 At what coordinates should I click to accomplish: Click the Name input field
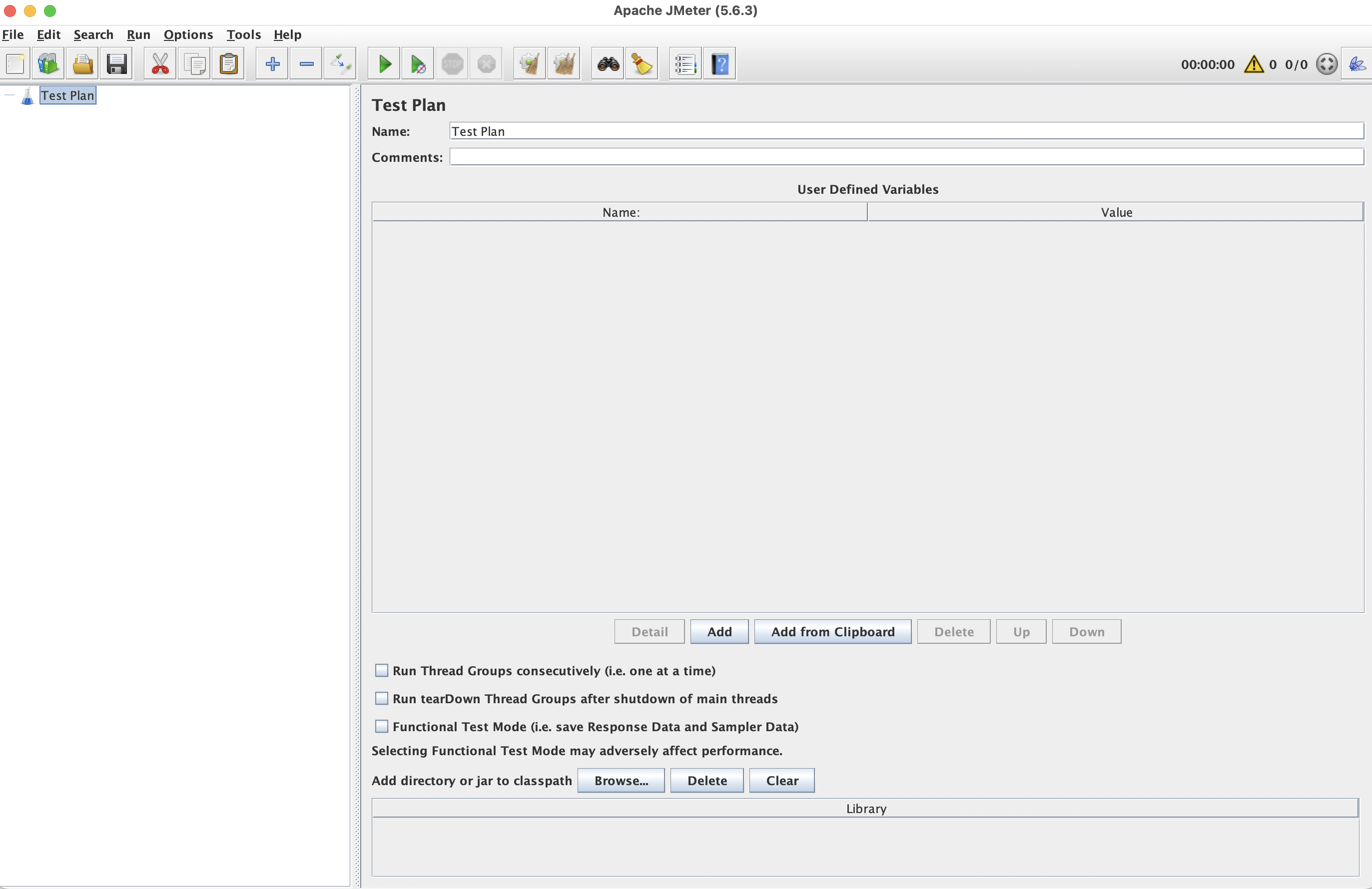click(906, 131)
